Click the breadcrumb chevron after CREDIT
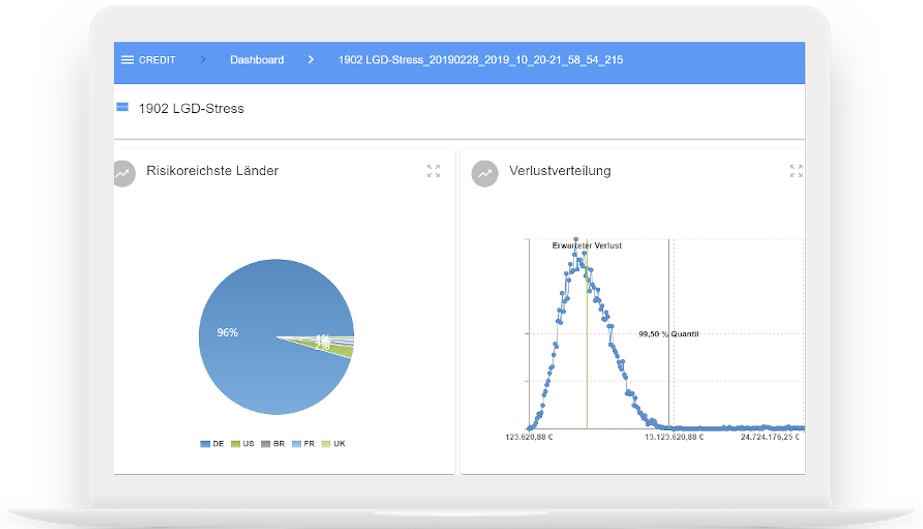Image resolution: width=923 pixels, height=529 pixels. [203, 60]
